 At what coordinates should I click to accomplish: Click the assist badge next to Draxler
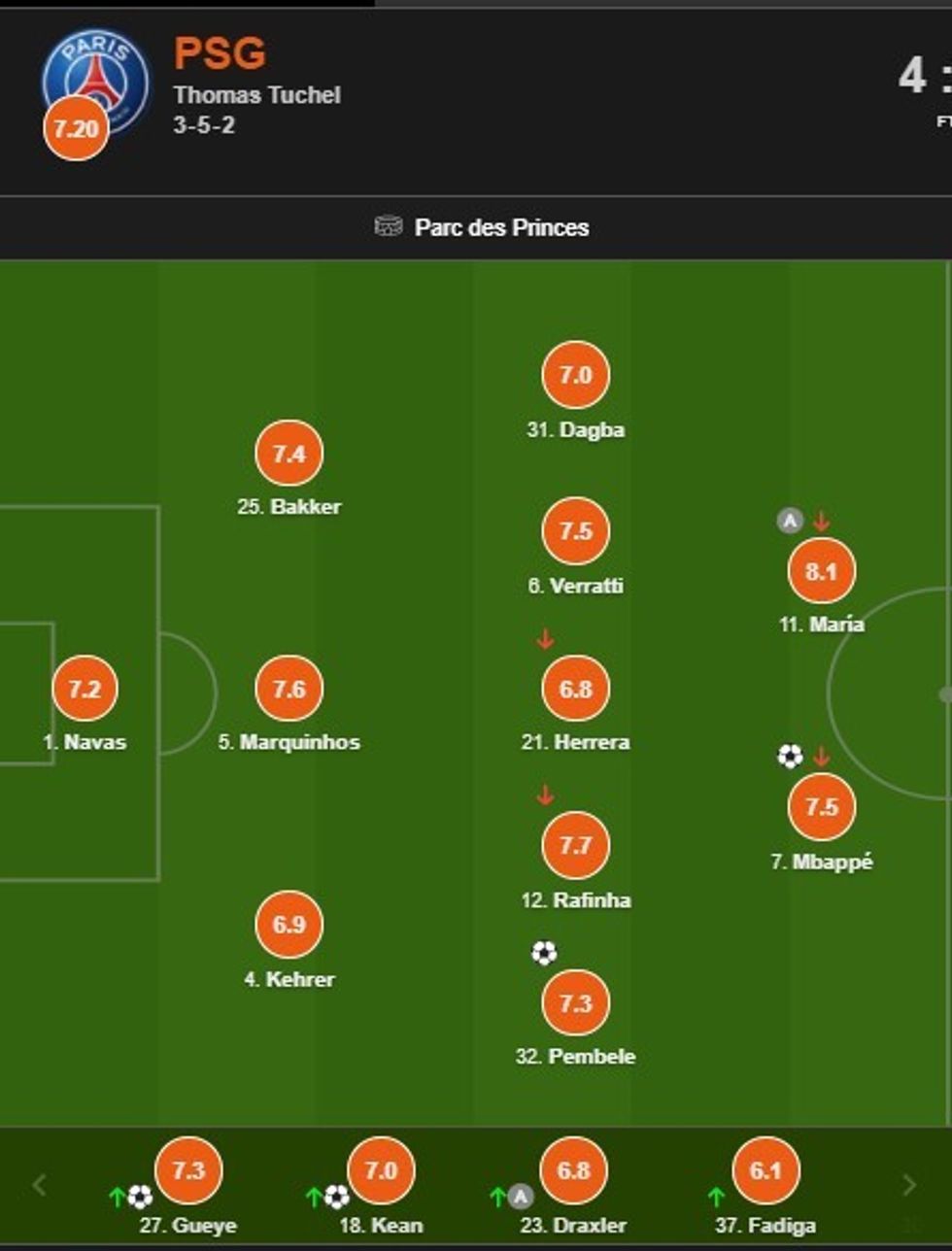522,1197
